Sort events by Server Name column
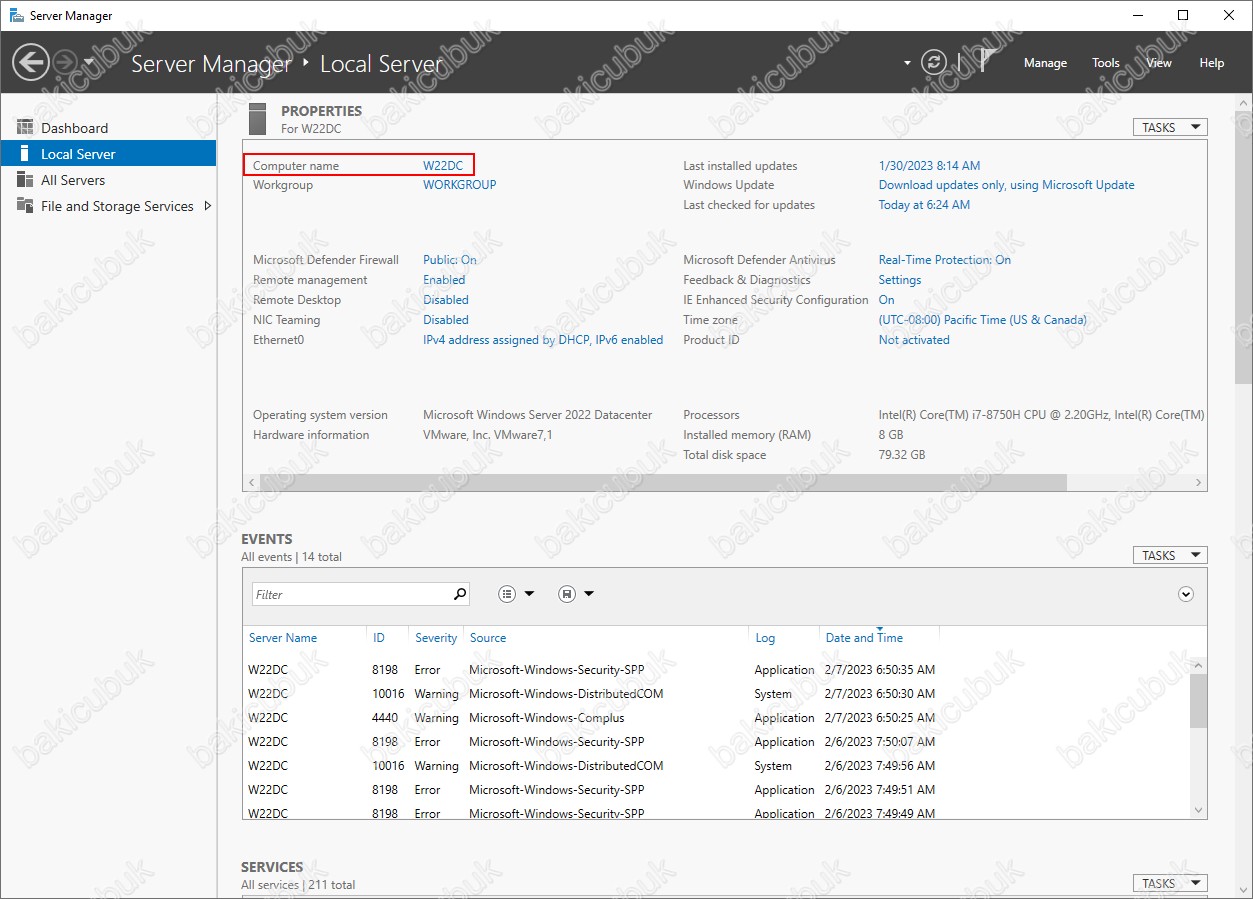This screenshot has width=1253, height=899. pyautogui.click(x=283, y=638)
